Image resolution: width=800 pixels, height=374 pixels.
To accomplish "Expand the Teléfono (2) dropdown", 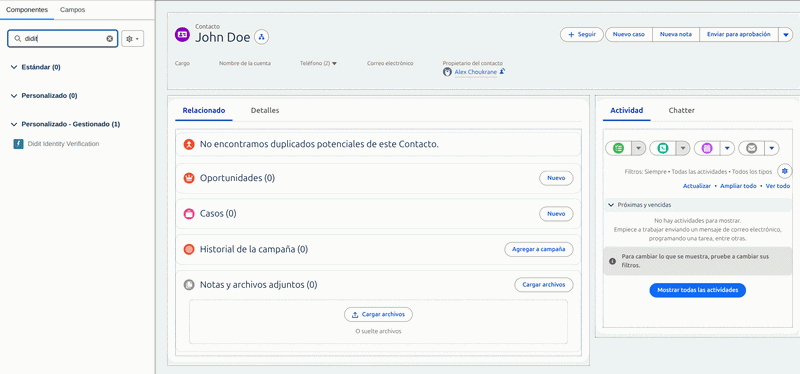I will coord(334,64).
